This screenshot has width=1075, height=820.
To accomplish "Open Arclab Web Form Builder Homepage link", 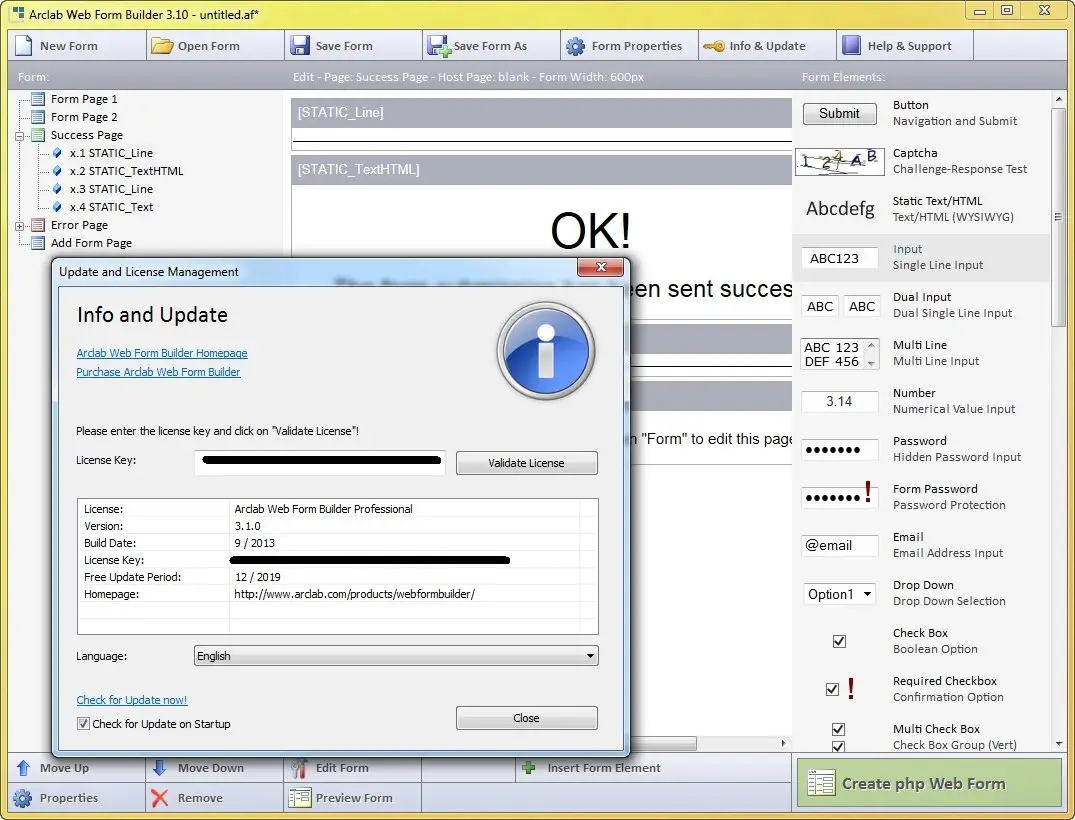I will (x=162, y=352).
